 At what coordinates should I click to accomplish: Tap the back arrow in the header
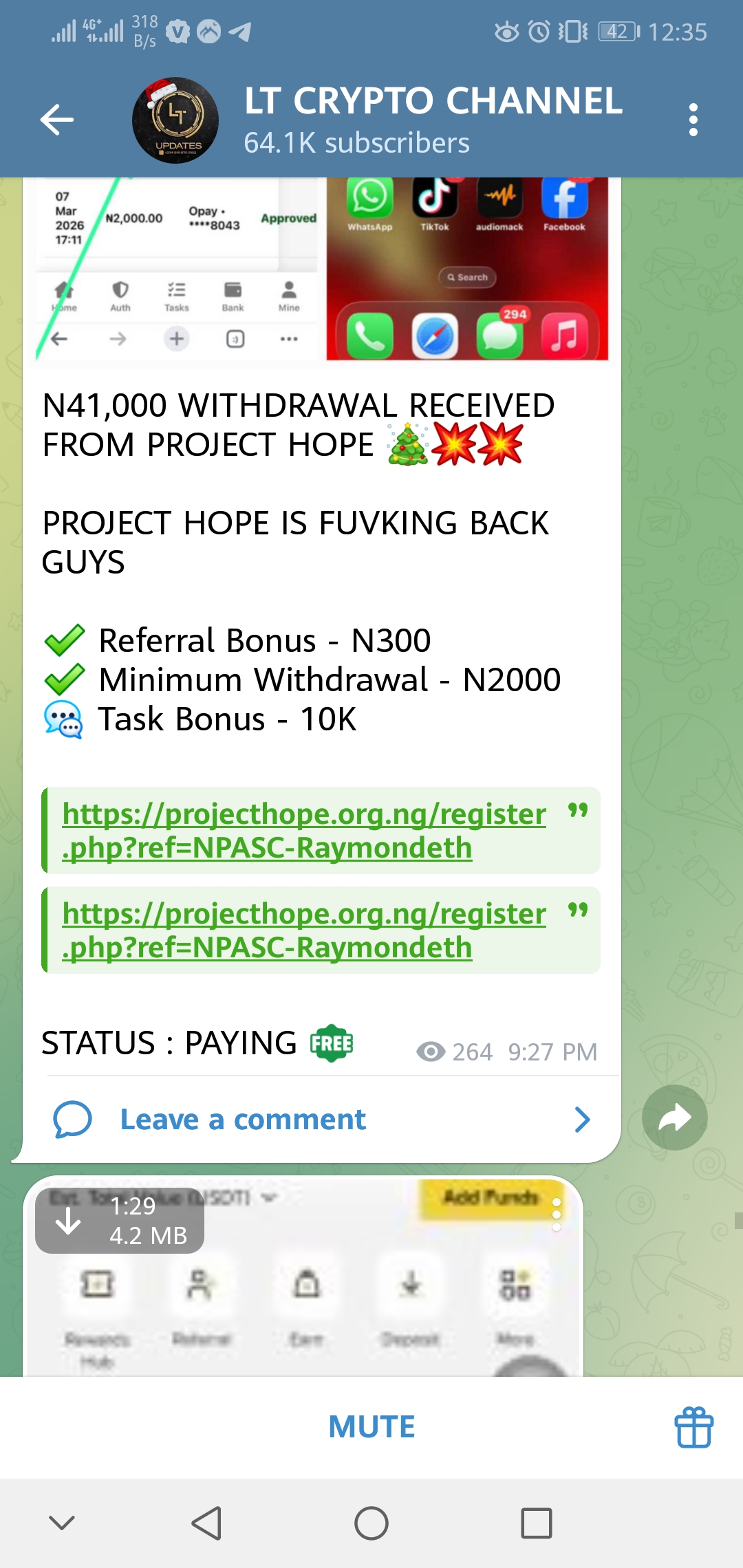[57, 120]
